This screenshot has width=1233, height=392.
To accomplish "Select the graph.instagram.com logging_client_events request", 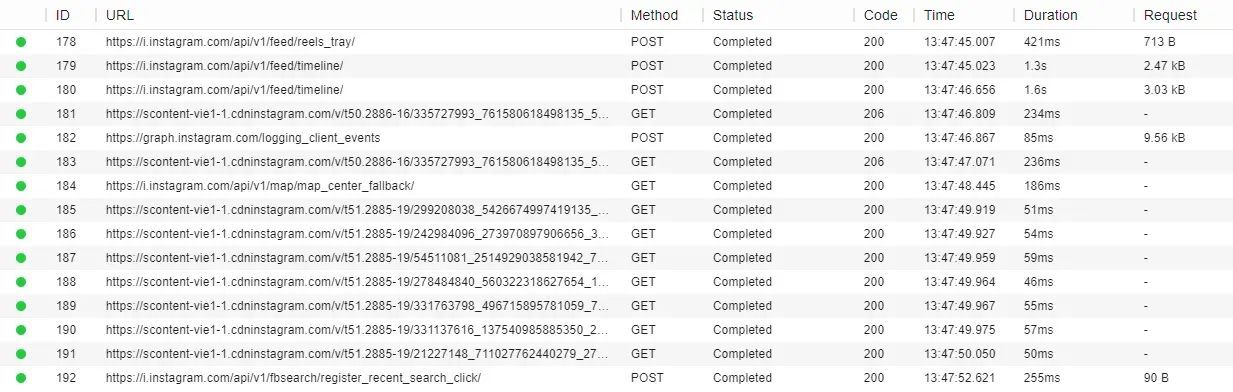I will (x=616, y=138).
